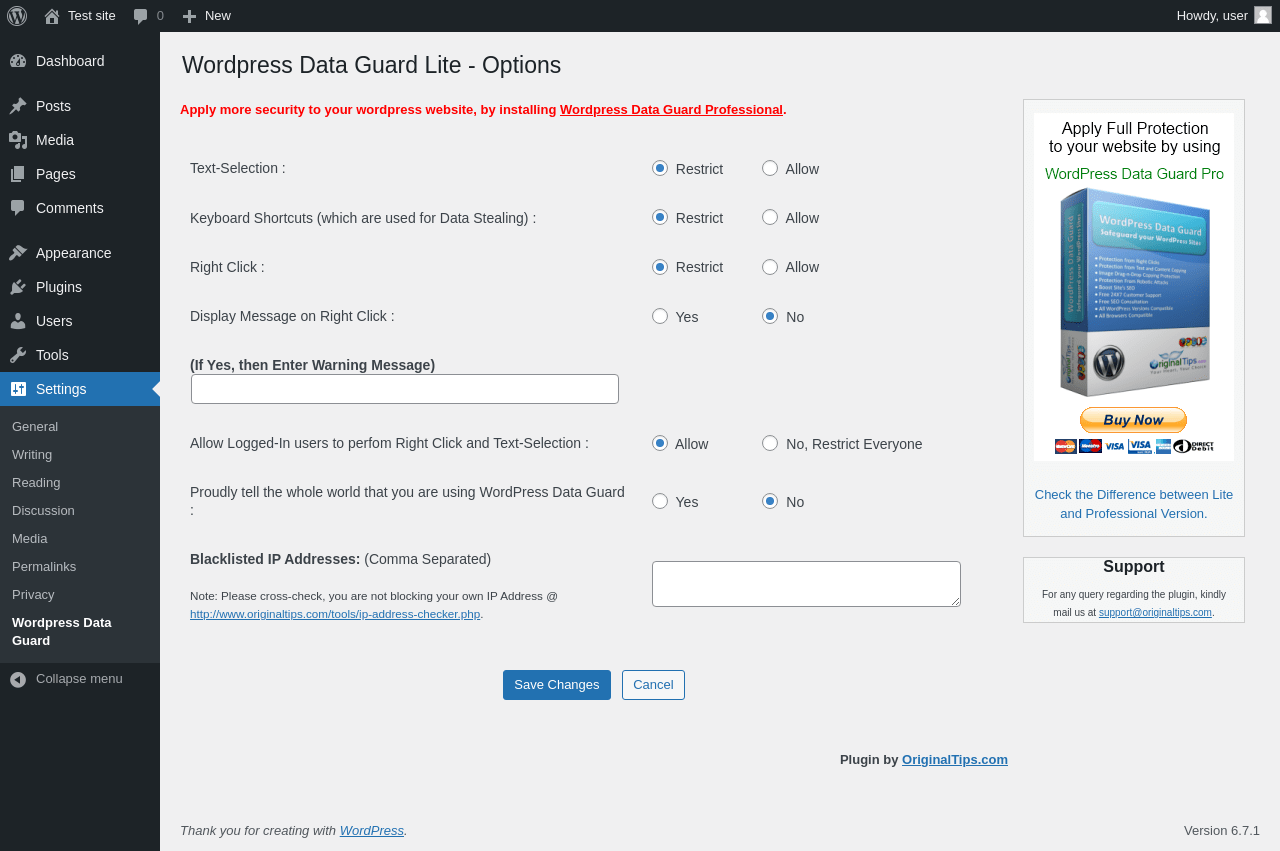Open the Tools menu
This screenshot has height=851, width=1280.
click(x=80, y=355)
